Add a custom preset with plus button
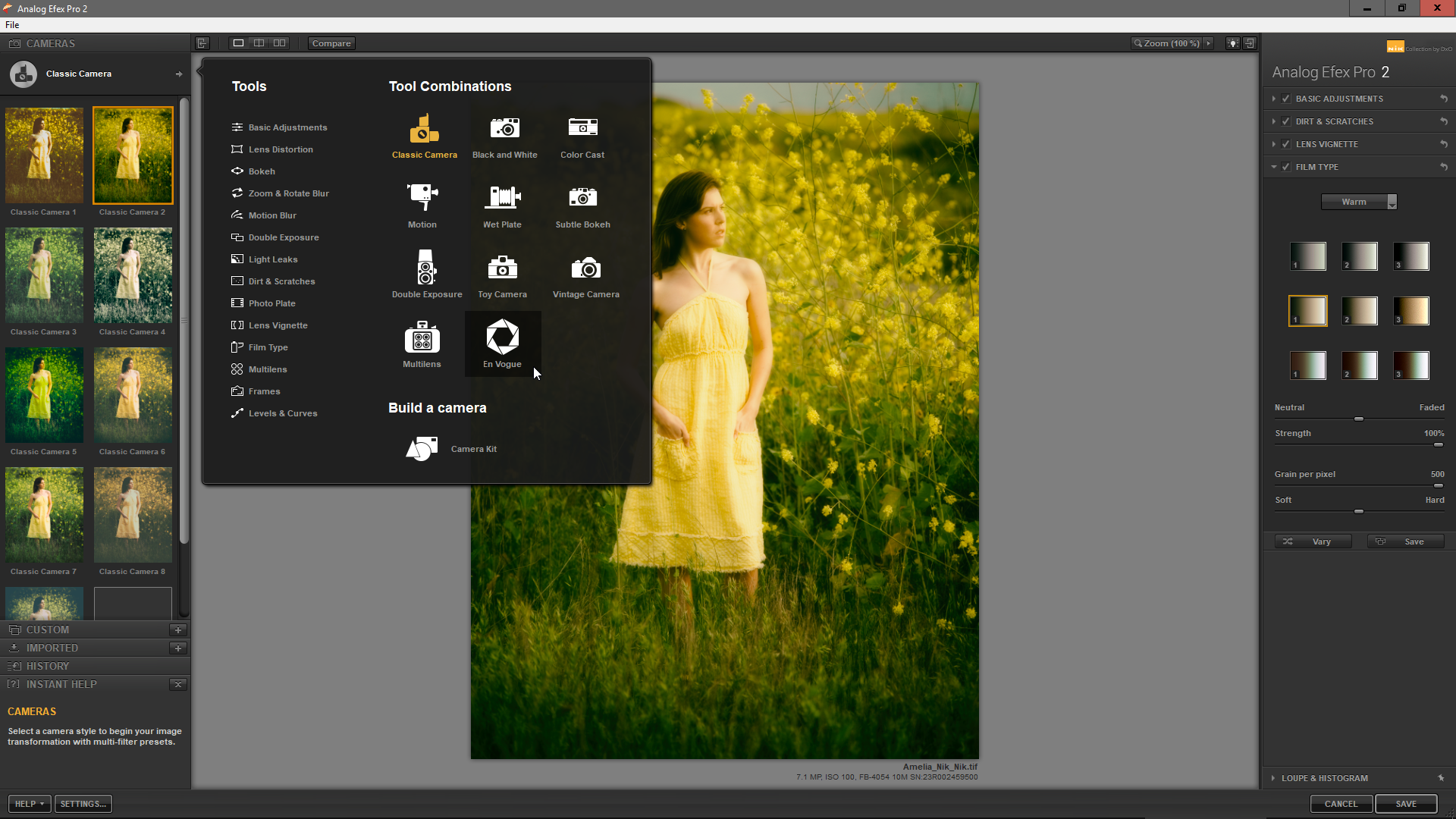Image resolution: width=1456 pixels, height=819 pixels. [178, 629]
